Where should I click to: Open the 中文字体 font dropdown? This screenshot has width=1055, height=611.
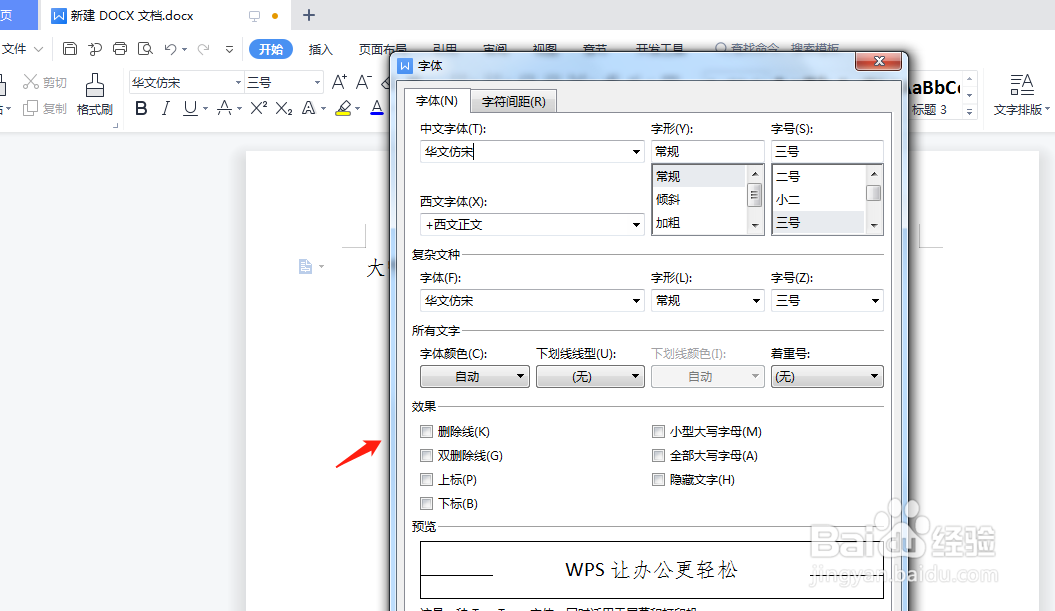tap(637, 150)
